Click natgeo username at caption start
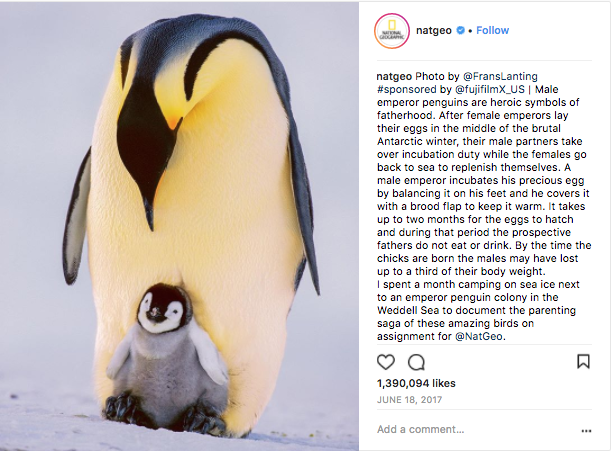The height and width of the screenshot is (451, 611). point(394,76)
